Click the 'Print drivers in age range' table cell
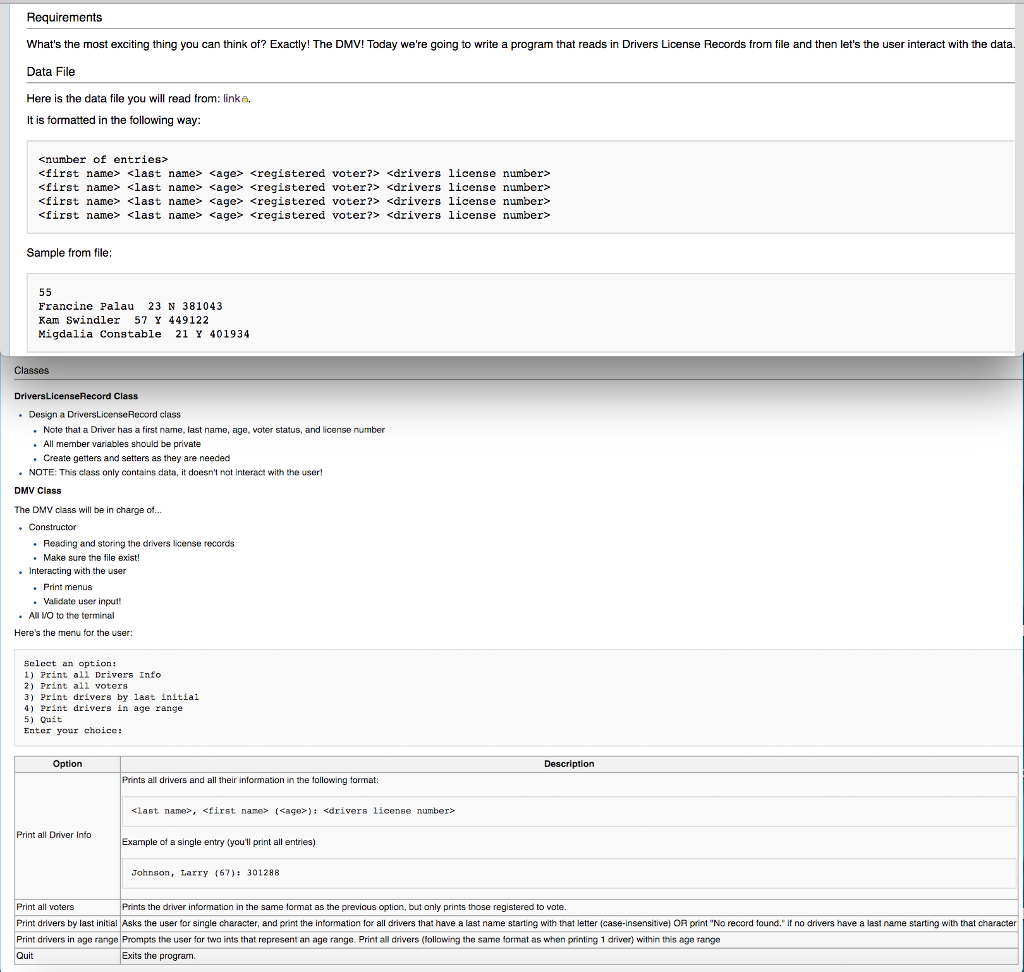Image resolution: width=1024 pixels, height=972 pixels. [x=67, y=939]
